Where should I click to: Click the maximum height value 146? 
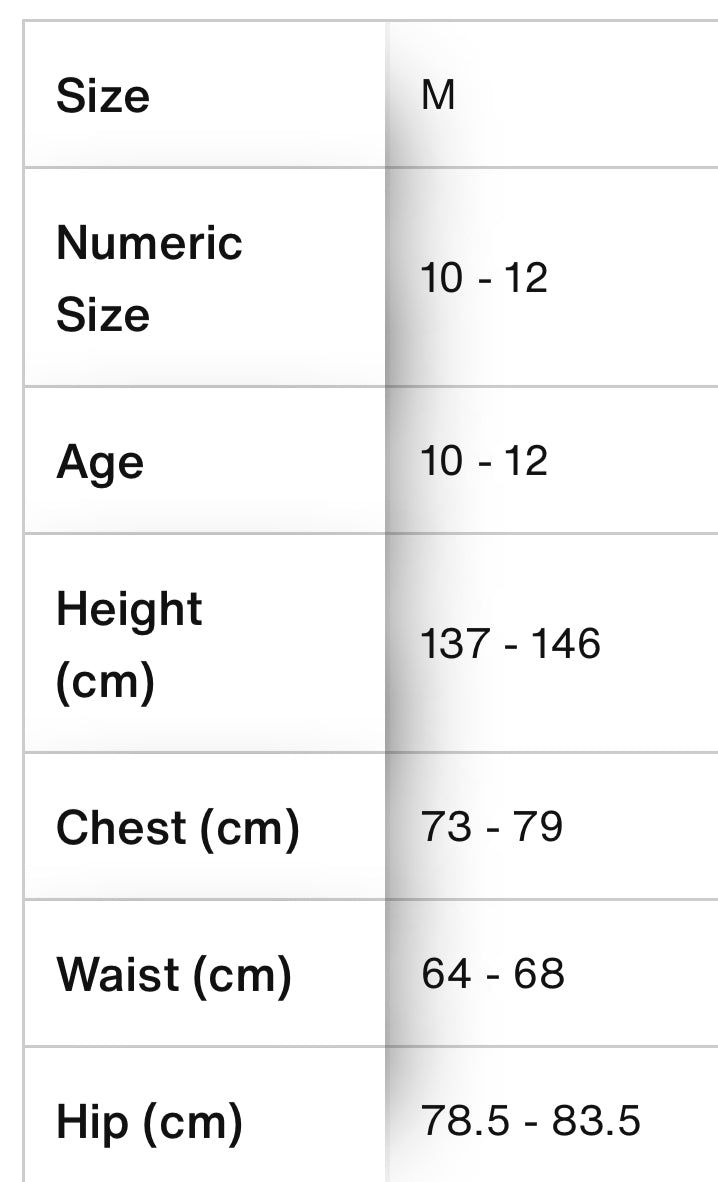565,644
